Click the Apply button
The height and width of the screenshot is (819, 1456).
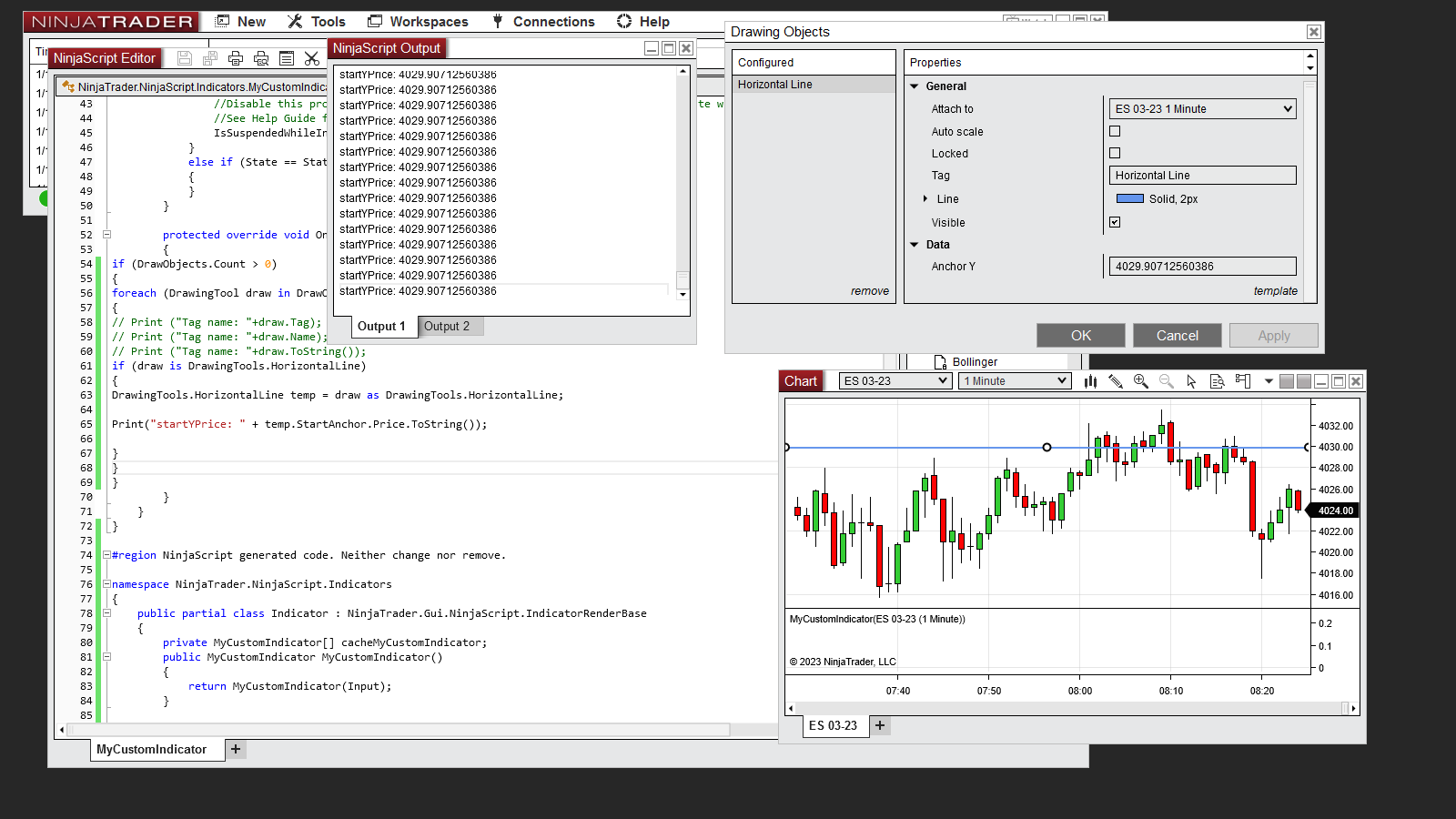click(x=1274, y=336)
